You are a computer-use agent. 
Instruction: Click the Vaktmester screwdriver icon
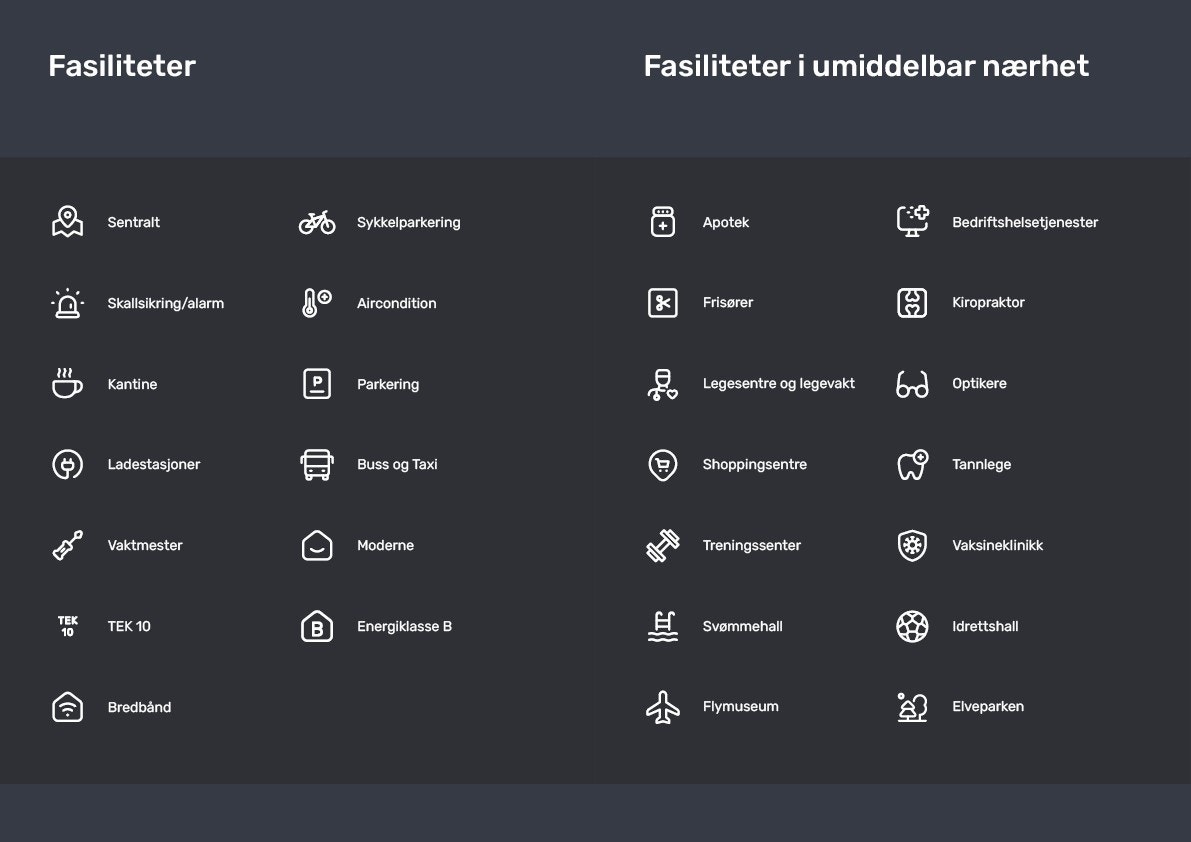tap(68, 545)
